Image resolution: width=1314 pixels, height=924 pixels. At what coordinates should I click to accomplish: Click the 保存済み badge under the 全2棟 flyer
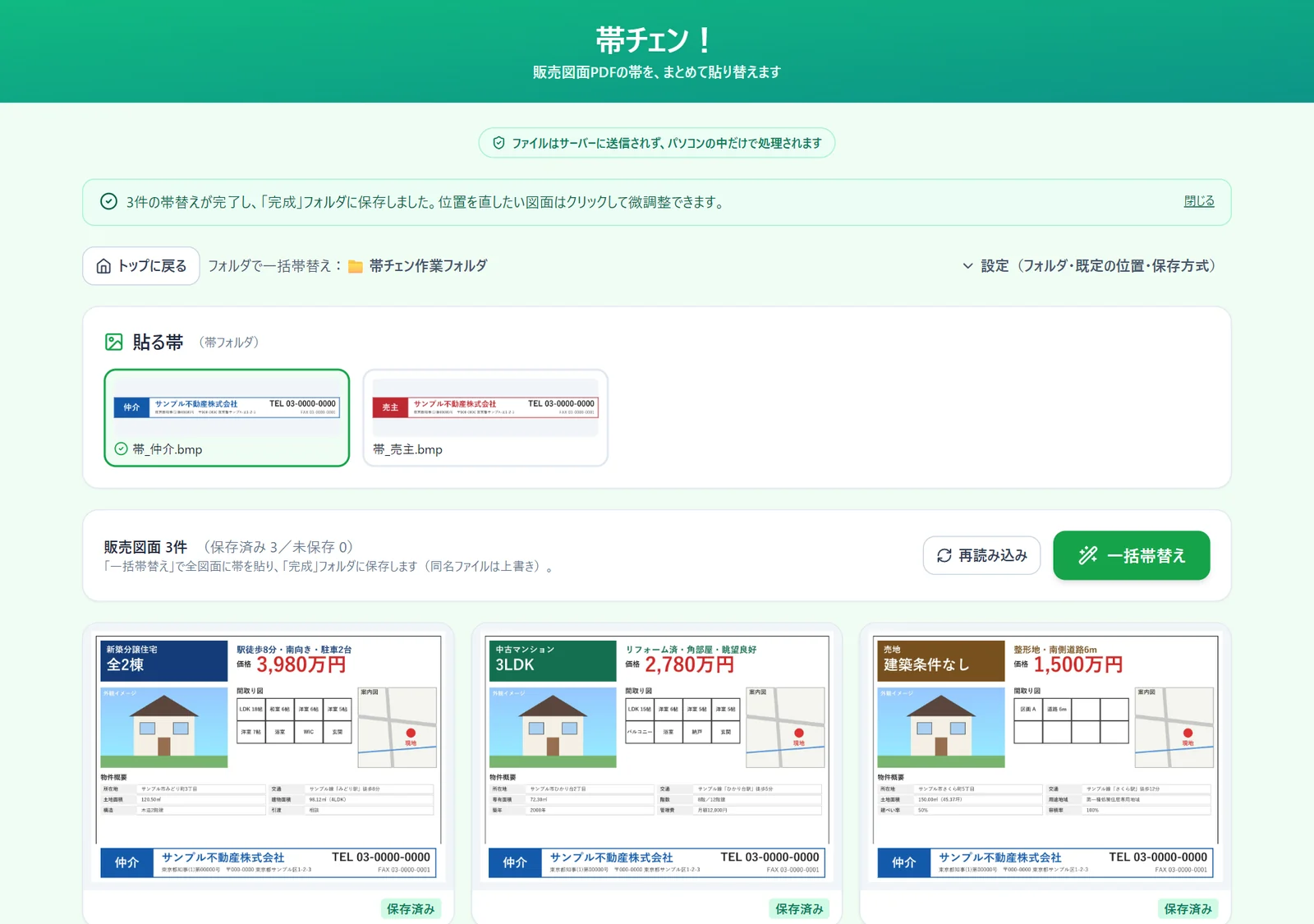(x=411, y=908)
